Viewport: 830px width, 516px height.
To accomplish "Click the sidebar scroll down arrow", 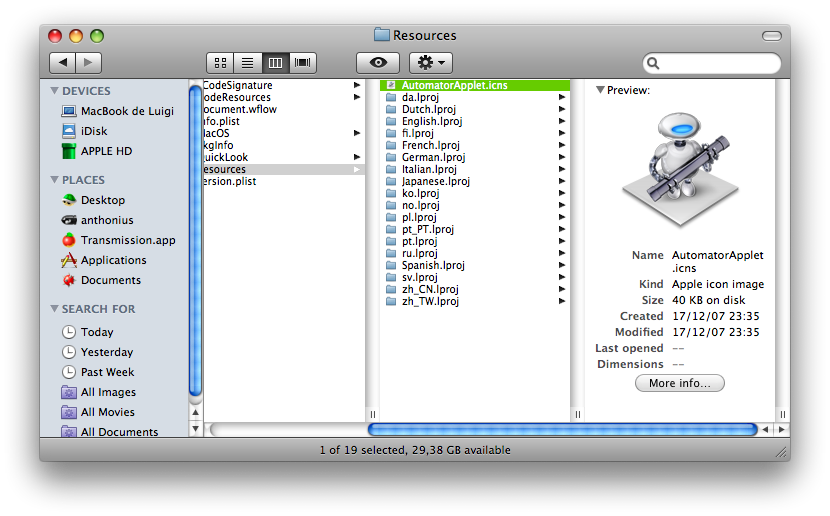I will point(195,429).
